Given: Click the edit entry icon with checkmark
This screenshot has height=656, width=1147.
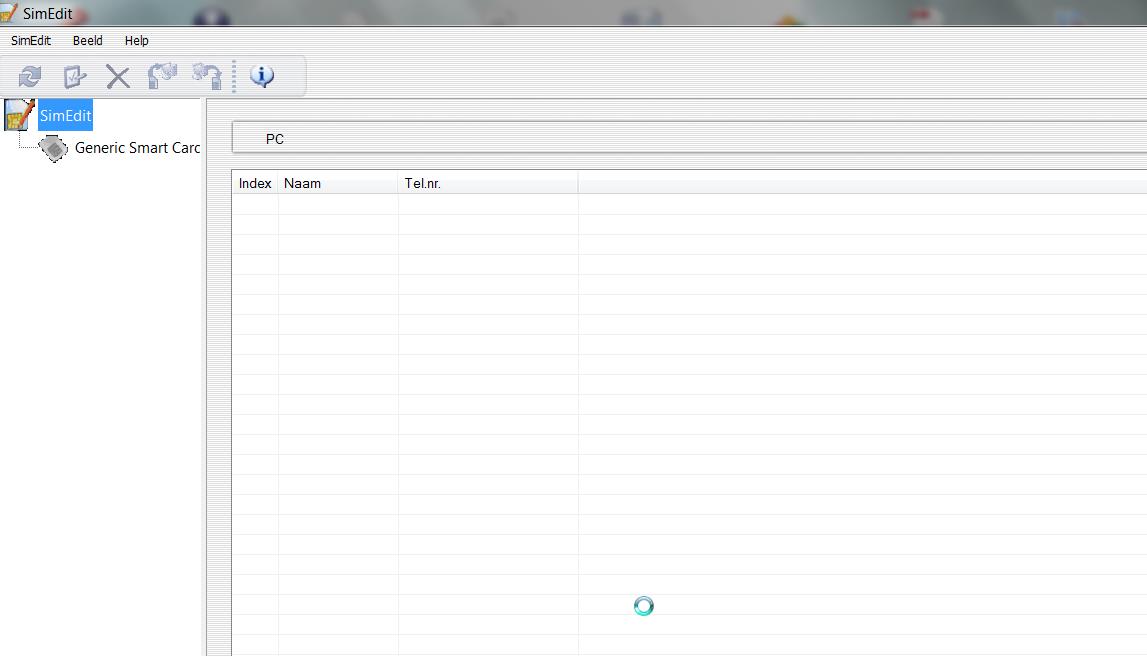Looking at the screenshot, I should click(74, 76).
